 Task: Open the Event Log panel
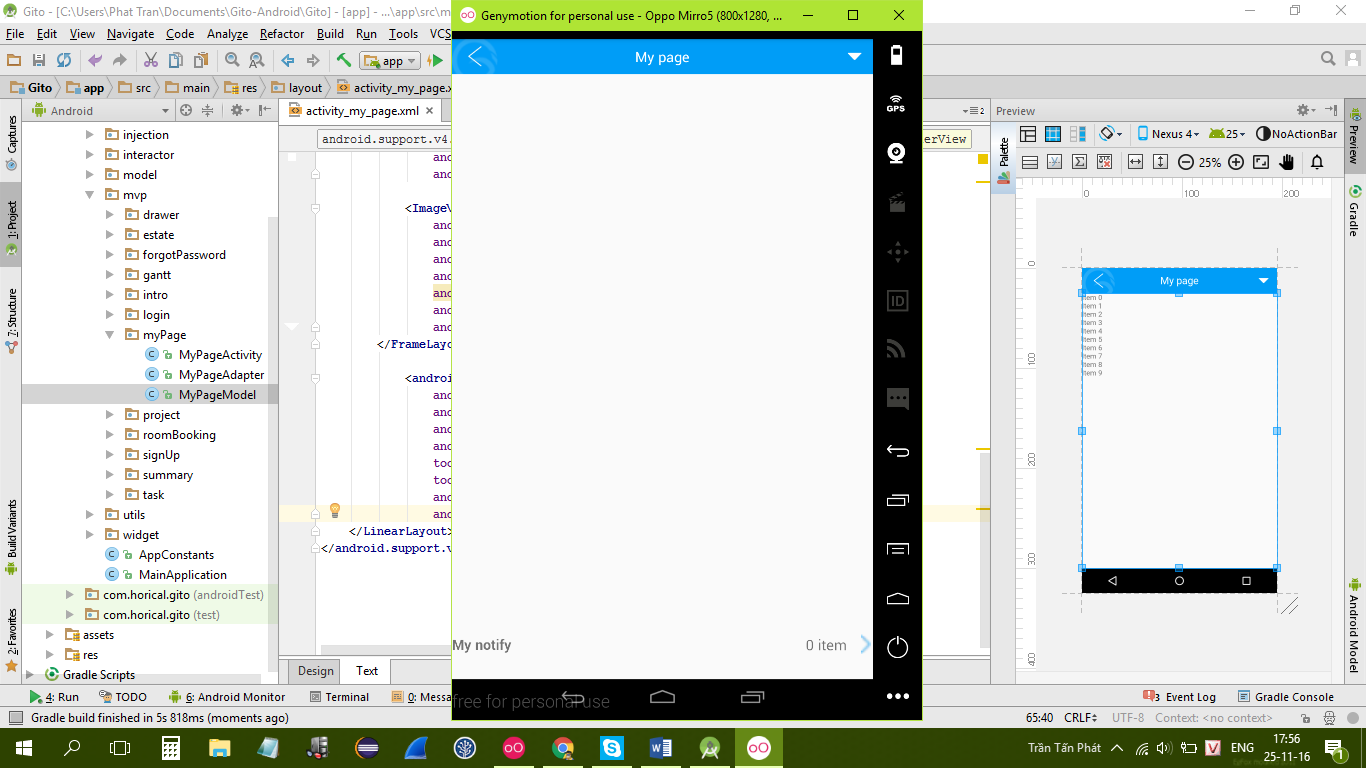tap(1181, 697)
